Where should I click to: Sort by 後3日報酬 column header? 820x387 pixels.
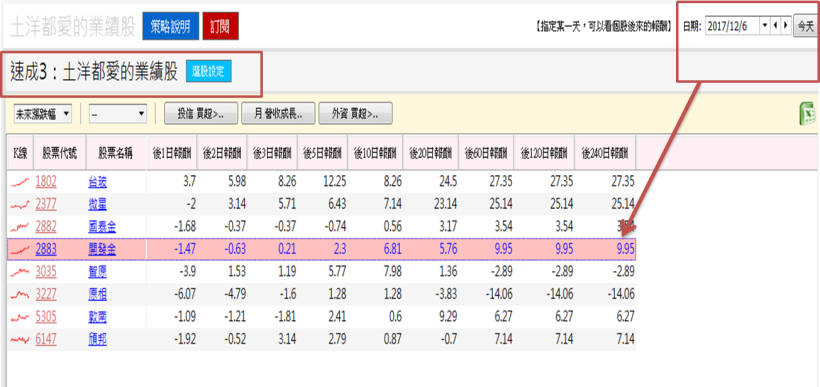272,153
